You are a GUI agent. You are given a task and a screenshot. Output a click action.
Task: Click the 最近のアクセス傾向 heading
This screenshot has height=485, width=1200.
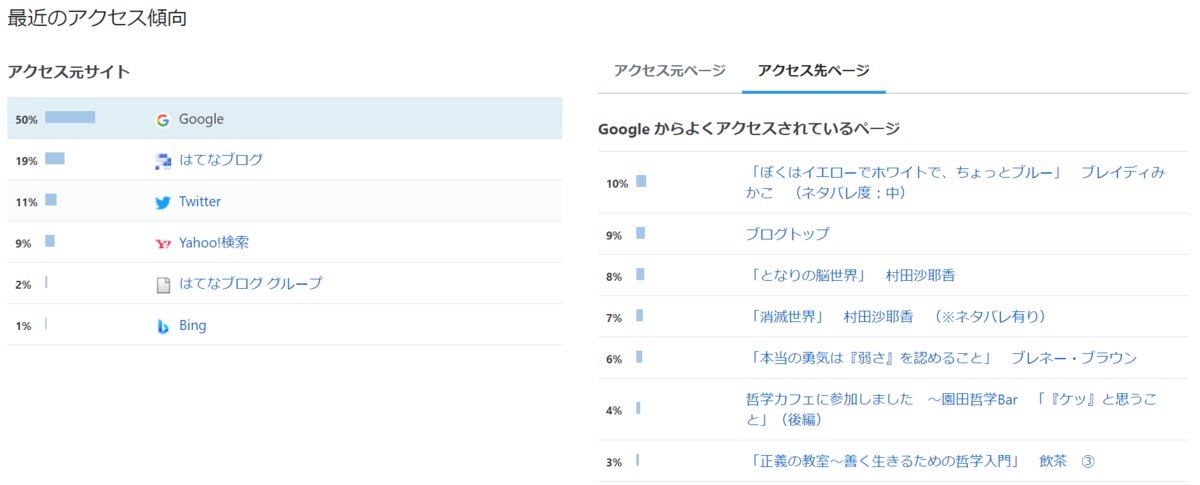click(97, 18)
